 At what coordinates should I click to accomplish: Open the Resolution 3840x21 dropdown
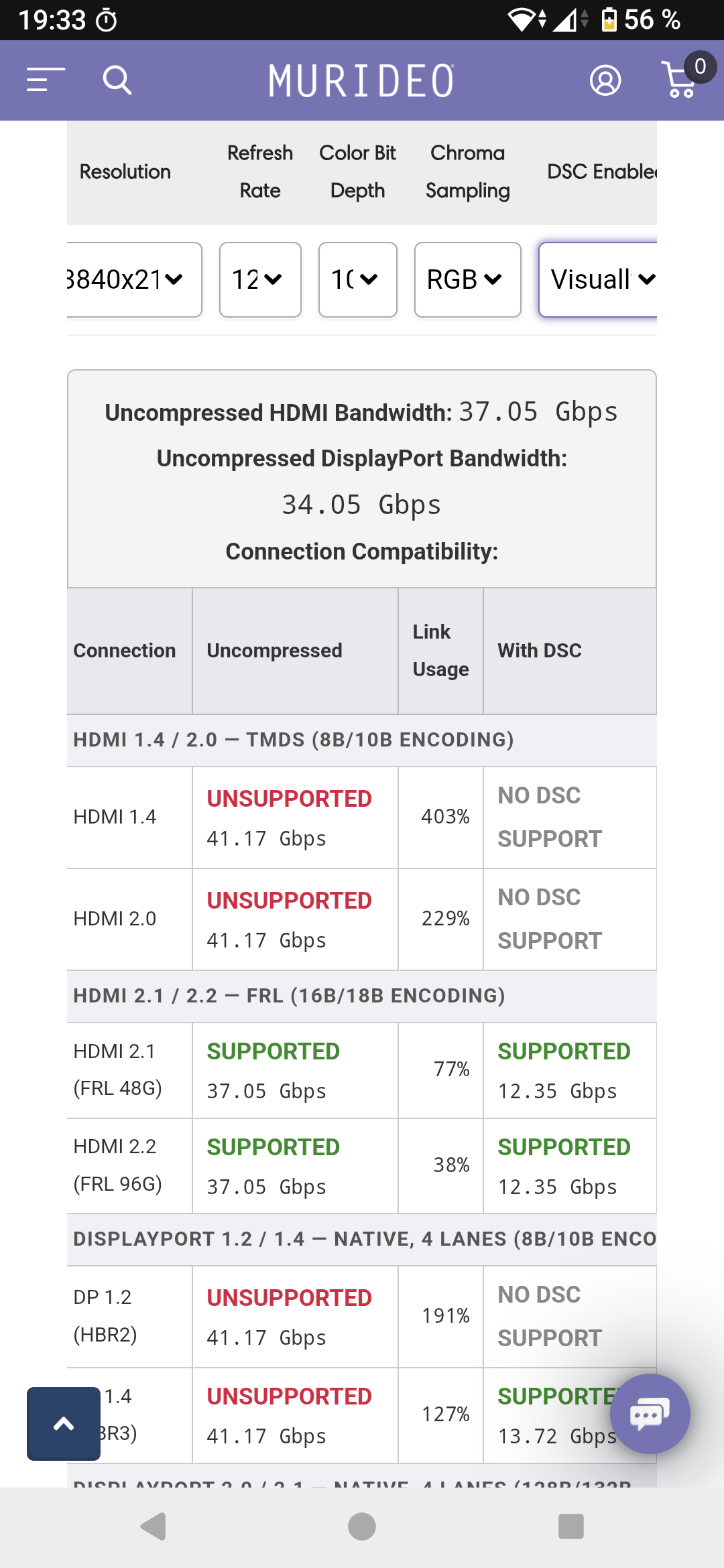[134, 279]
